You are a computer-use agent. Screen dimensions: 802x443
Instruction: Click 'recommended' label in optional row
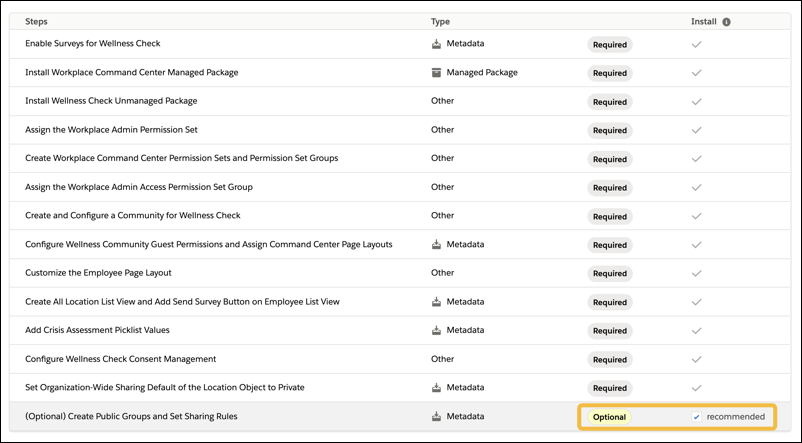point(736,416)
